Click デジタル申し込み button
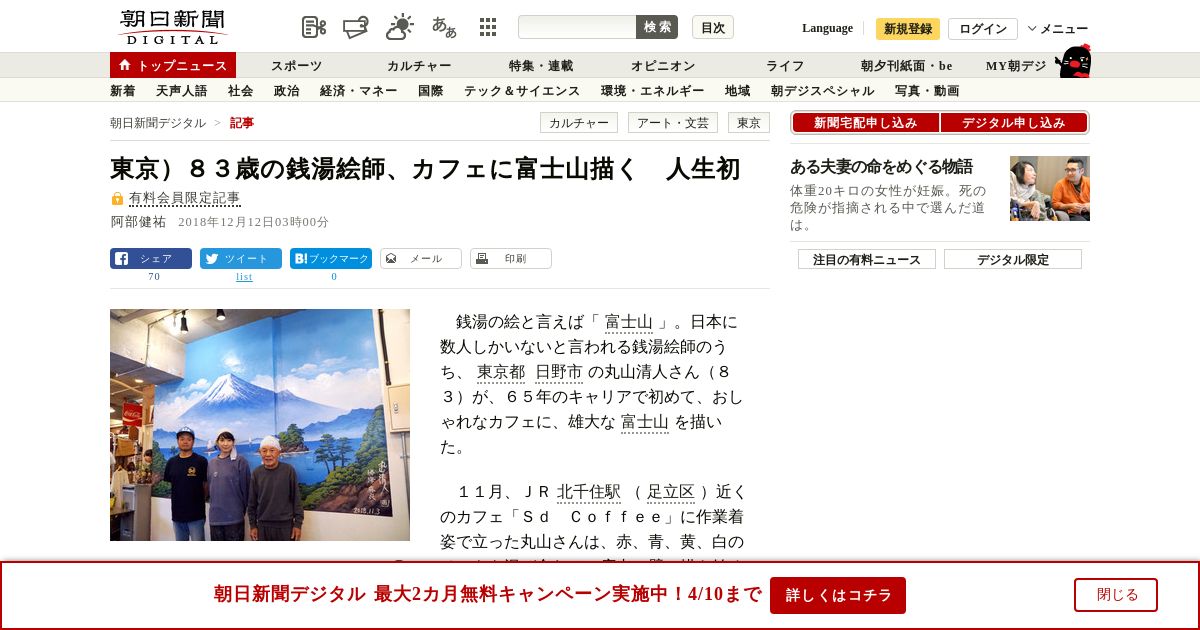This screenshot has height=630, width=1200. pyautogui.click(x=1014, y=123)
